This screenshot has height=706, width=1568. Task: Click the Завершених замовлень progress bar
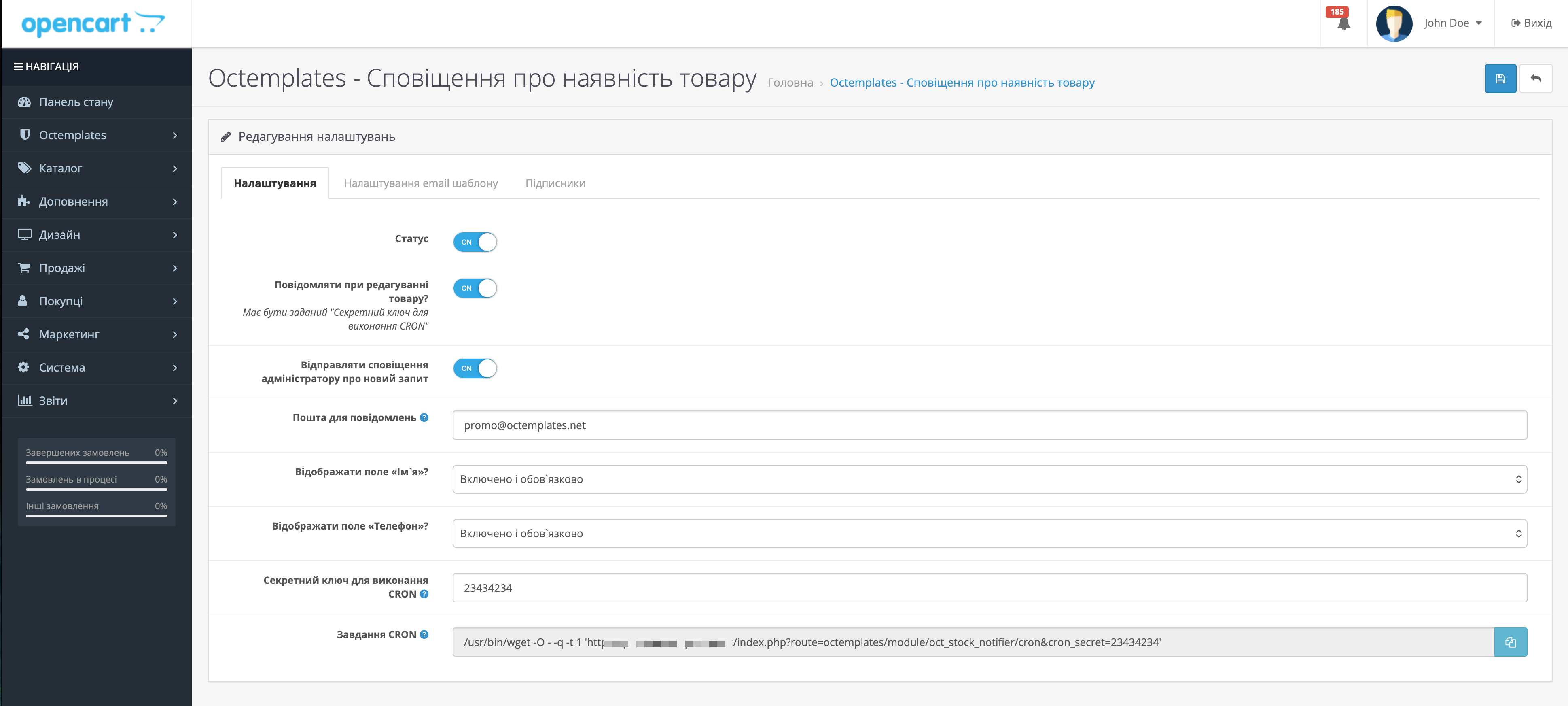96,462
